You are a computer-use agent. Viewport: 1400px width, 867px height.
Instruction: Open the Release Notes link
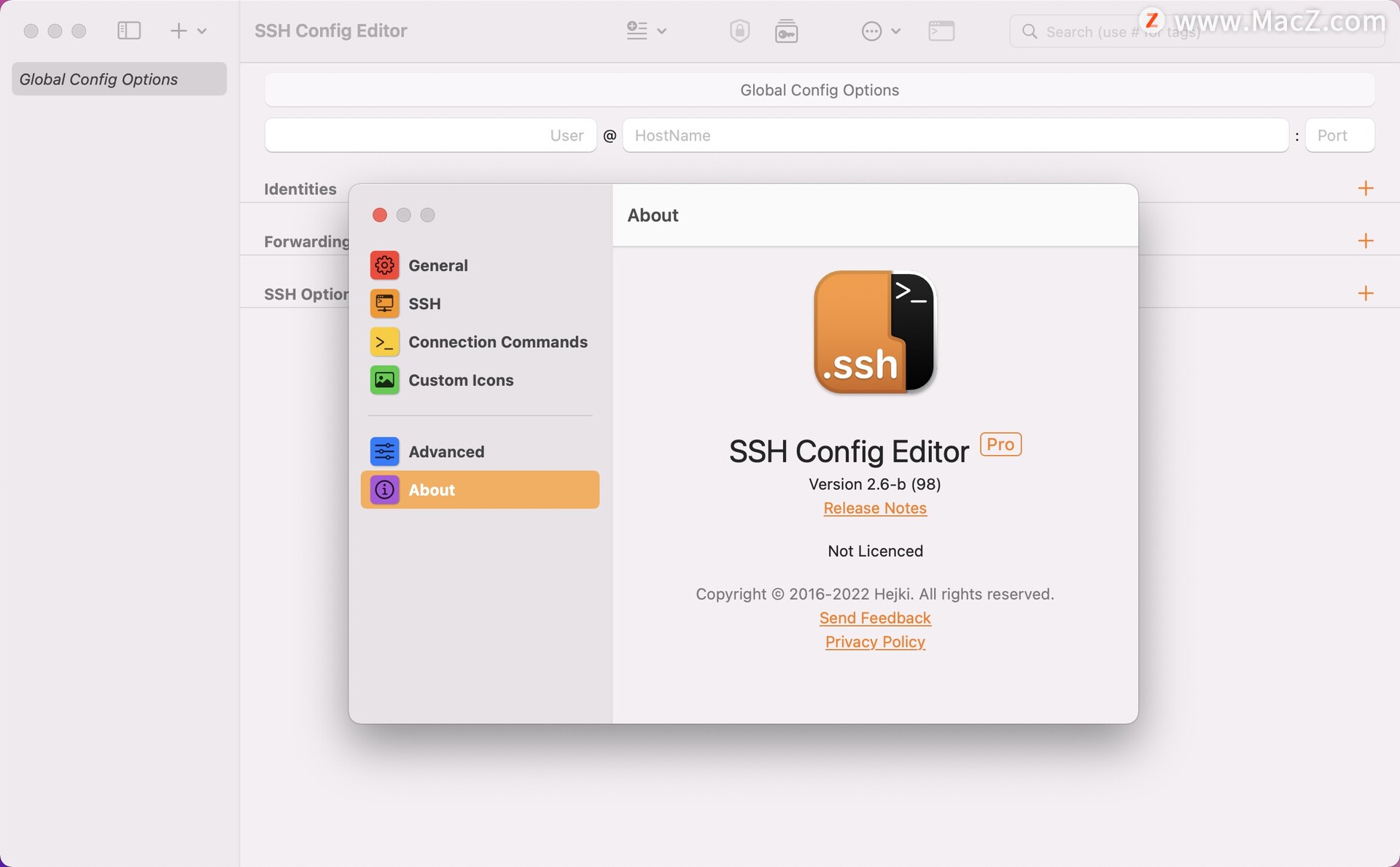coord(874,508)
